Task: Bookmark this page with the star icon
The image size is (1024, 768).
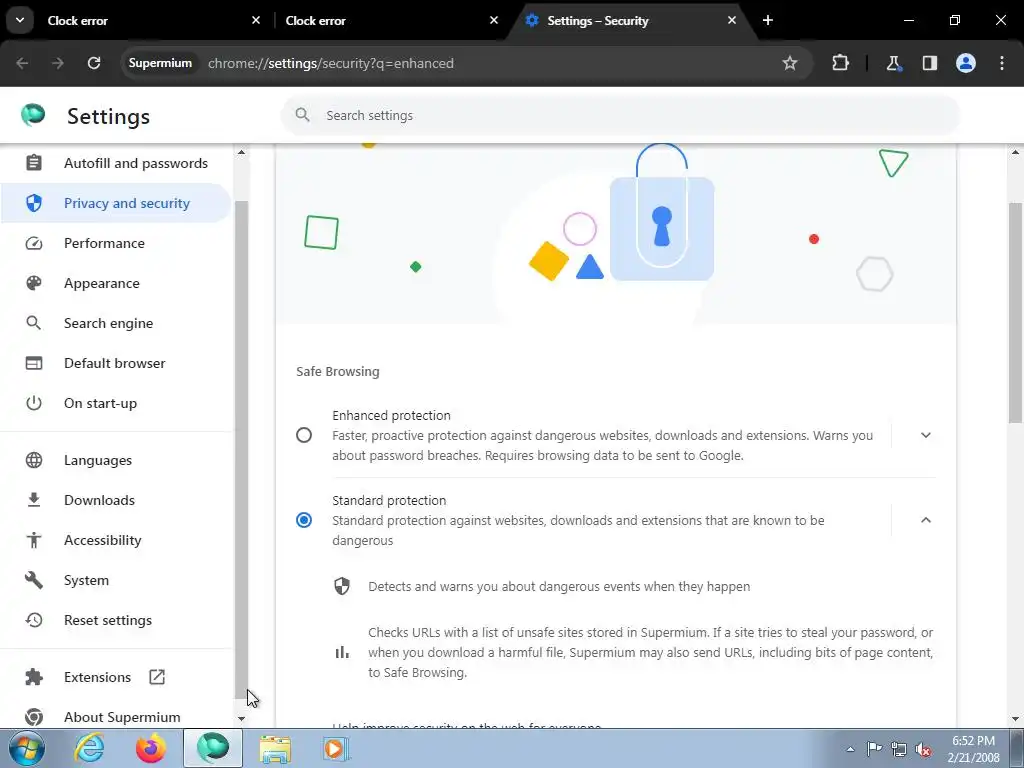Action: tap(790, 63)
